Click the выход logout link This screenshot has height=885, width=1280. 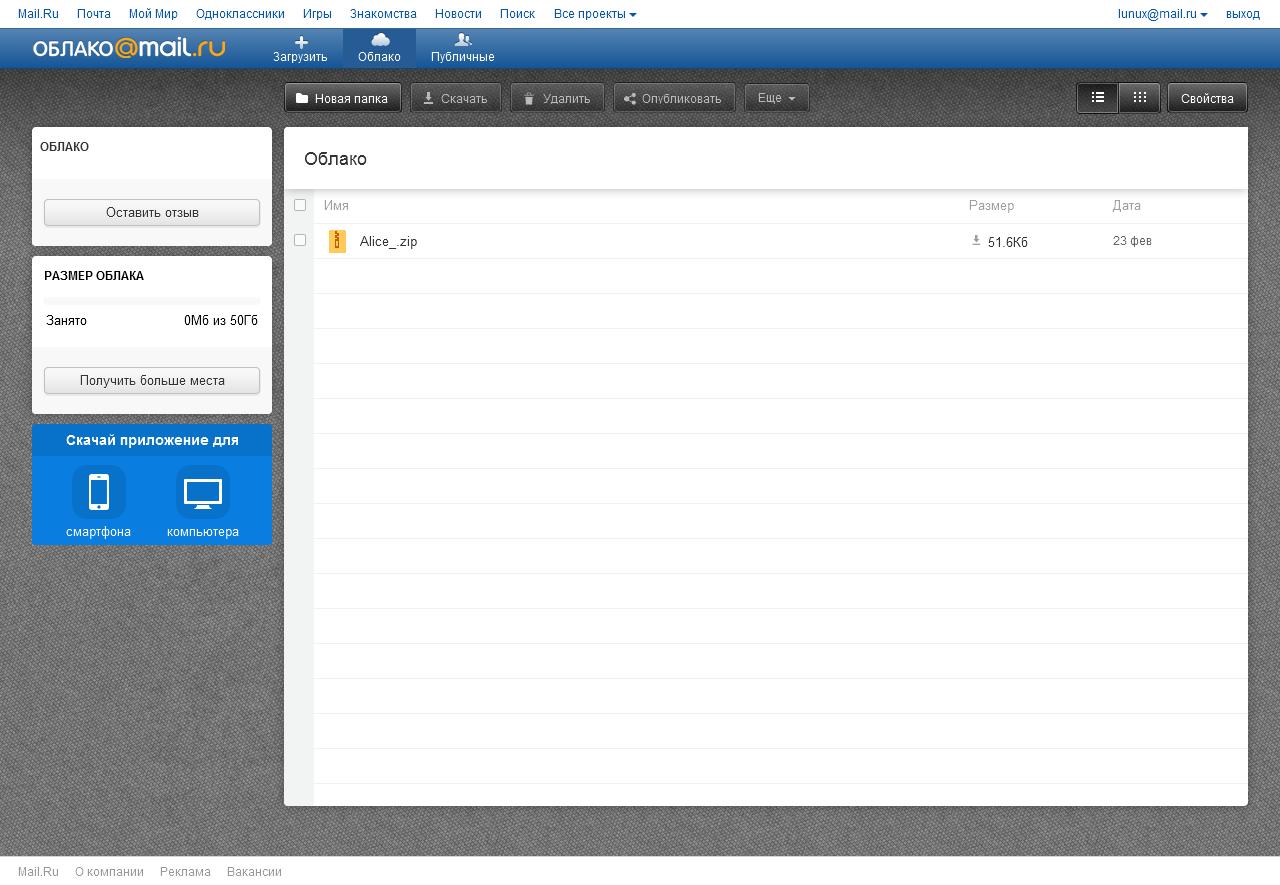pyautogui.click(x=1243, y=14)
